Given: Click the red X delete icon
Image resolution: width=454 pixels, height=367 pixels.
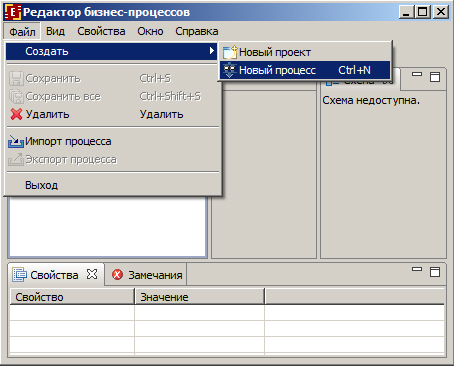Looking at the screenshot, I should 16,114.
